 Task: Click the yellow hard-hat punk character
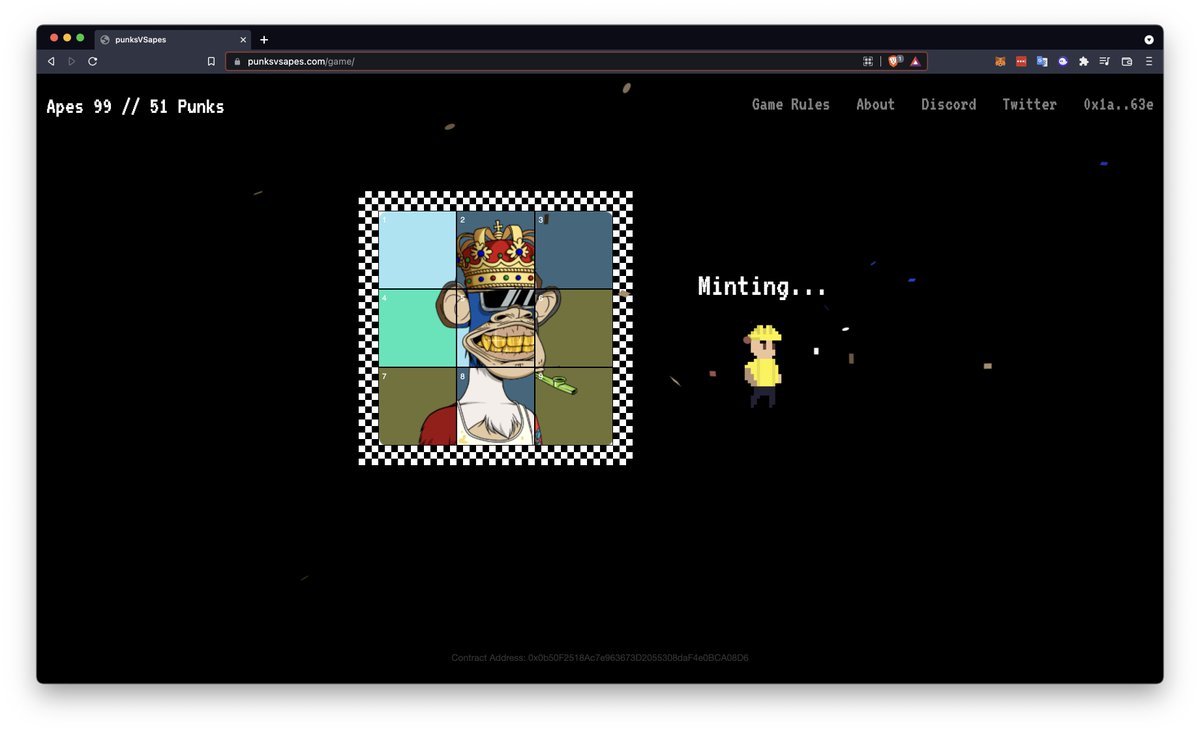(x=763, y=366)
